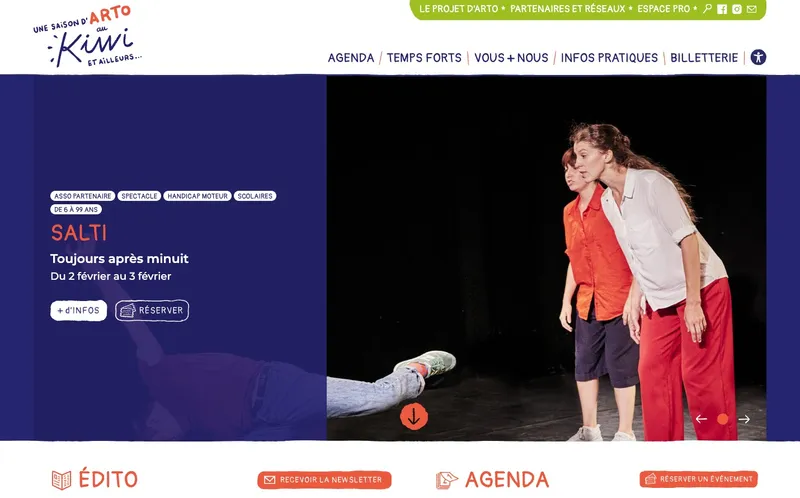Open Espace Pro link
This screenshot has width=800, height=498.
(x=663, y=9)
